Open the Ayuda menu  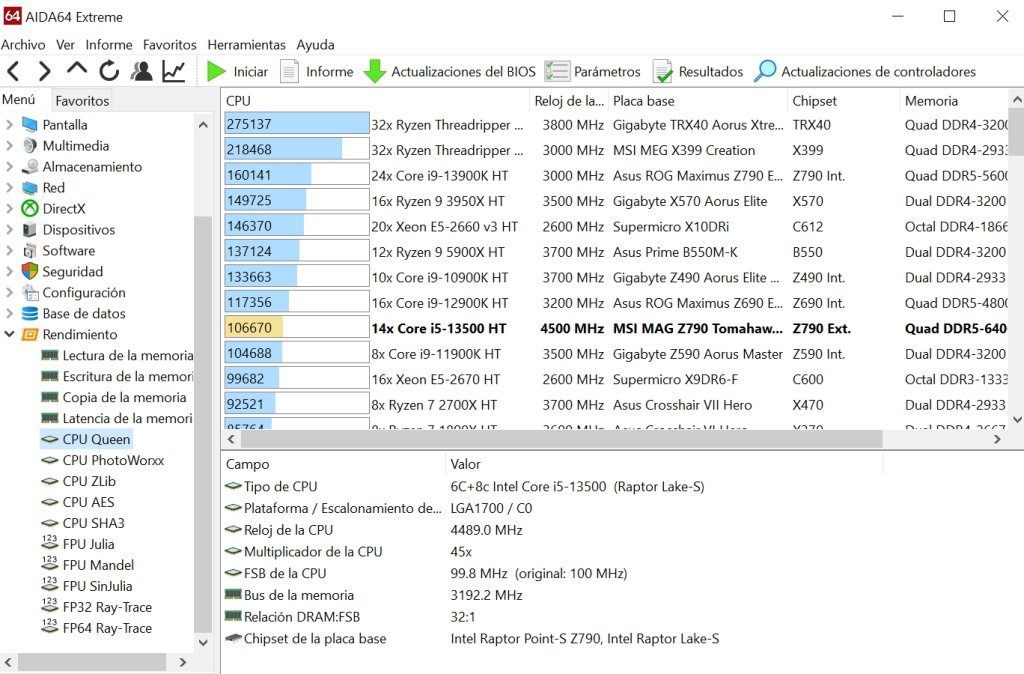315,44
